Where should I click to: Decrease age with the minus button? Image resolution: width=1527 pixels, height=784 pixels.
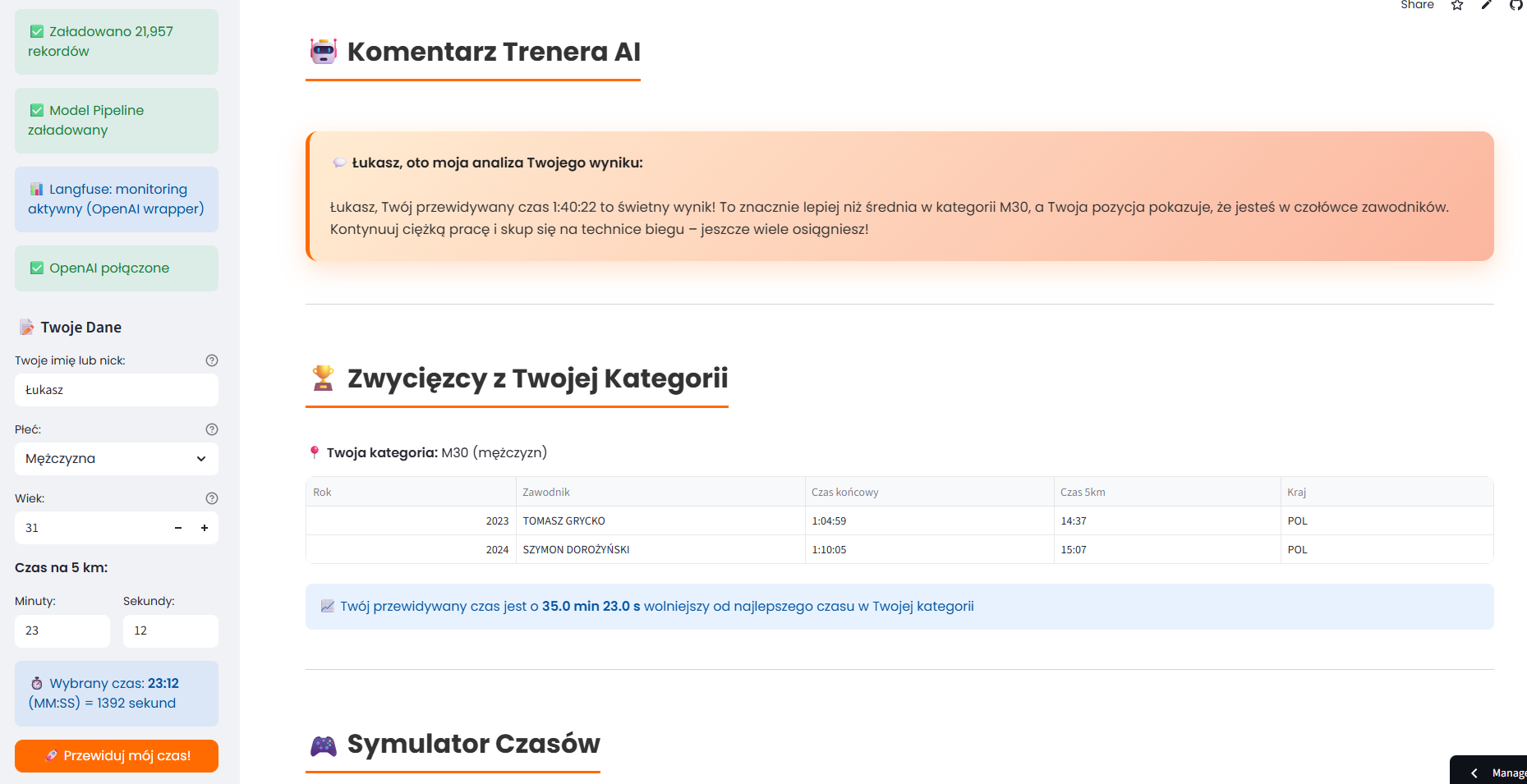pyautogui.click(x=178, y=528)
